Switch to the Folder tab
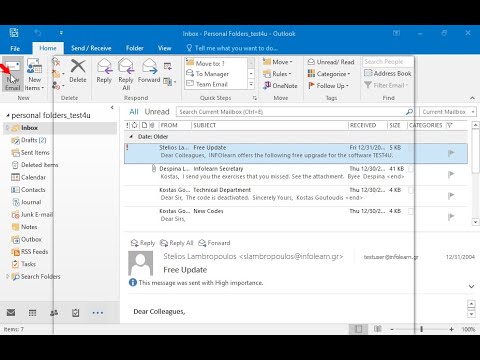480x360 pixels. (135, 48)
